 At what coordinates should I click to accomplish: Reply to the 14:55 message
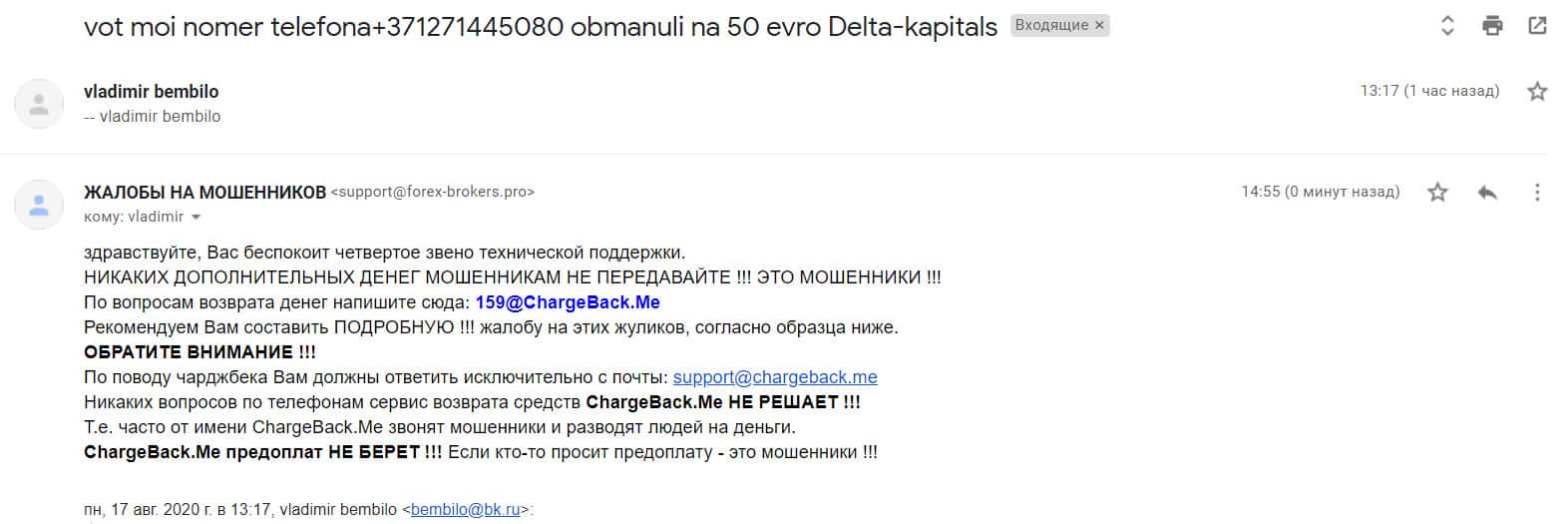pyautogui.click(x=1487, y=192)
